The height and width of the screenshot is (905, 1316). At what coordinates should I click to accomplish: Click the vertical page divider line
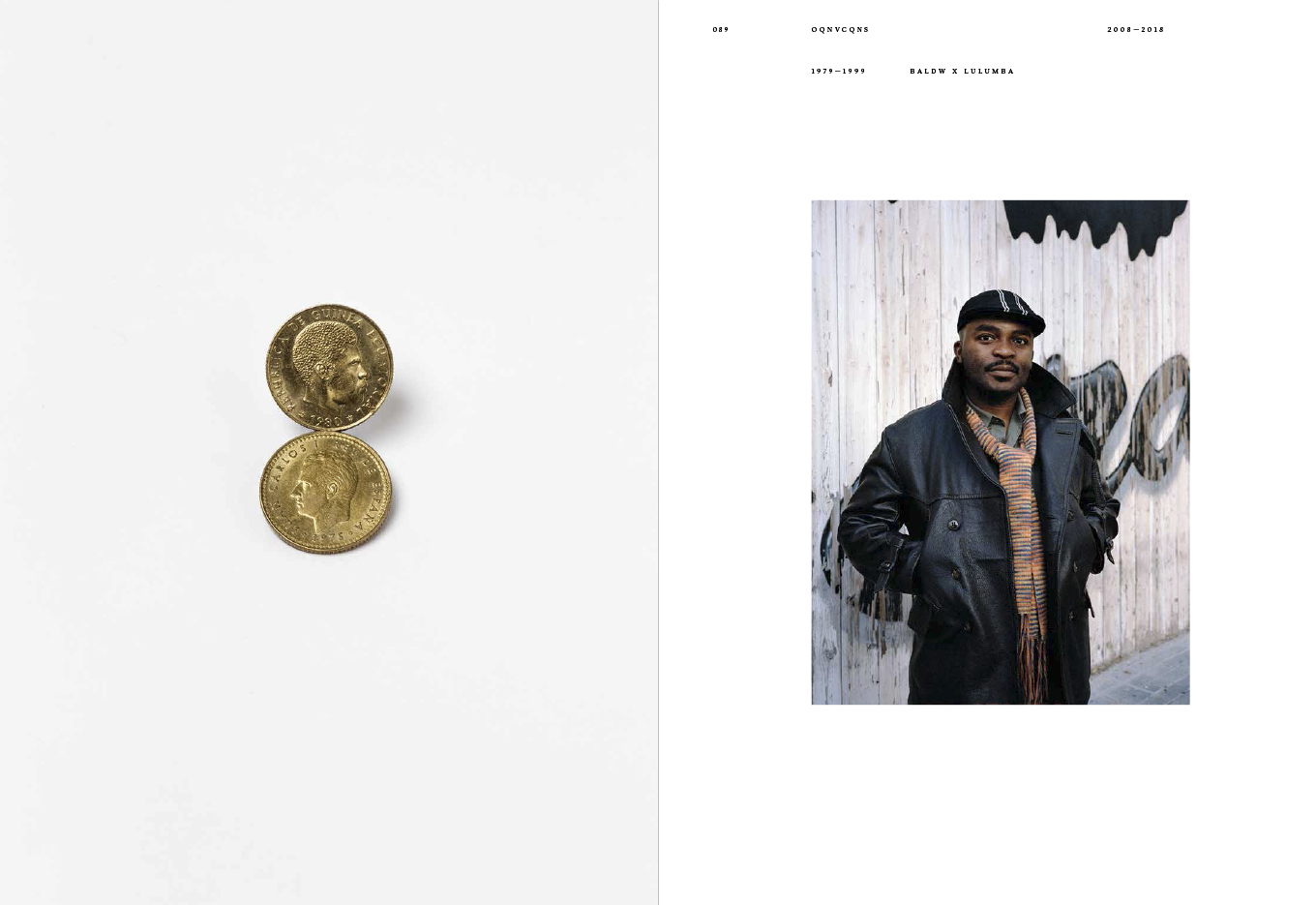659,452
